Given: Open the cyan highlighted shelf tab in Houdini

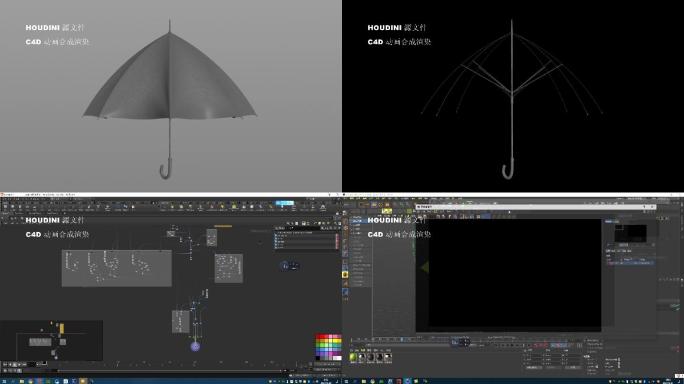Looking at the screenshot, I should click(x=284, y=203).
